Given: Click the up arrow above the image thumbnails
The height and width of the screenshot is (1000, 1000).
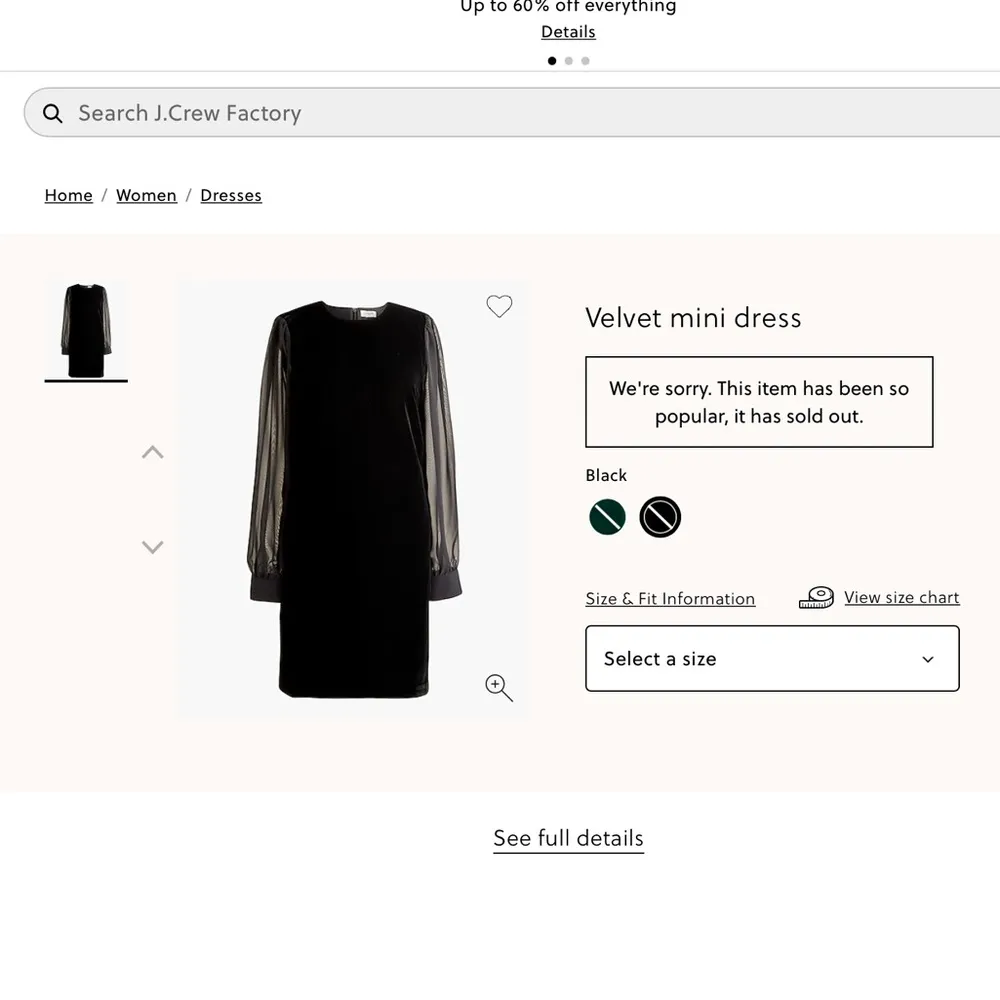Looking at the screenshot, I should [x=152, y=452].
